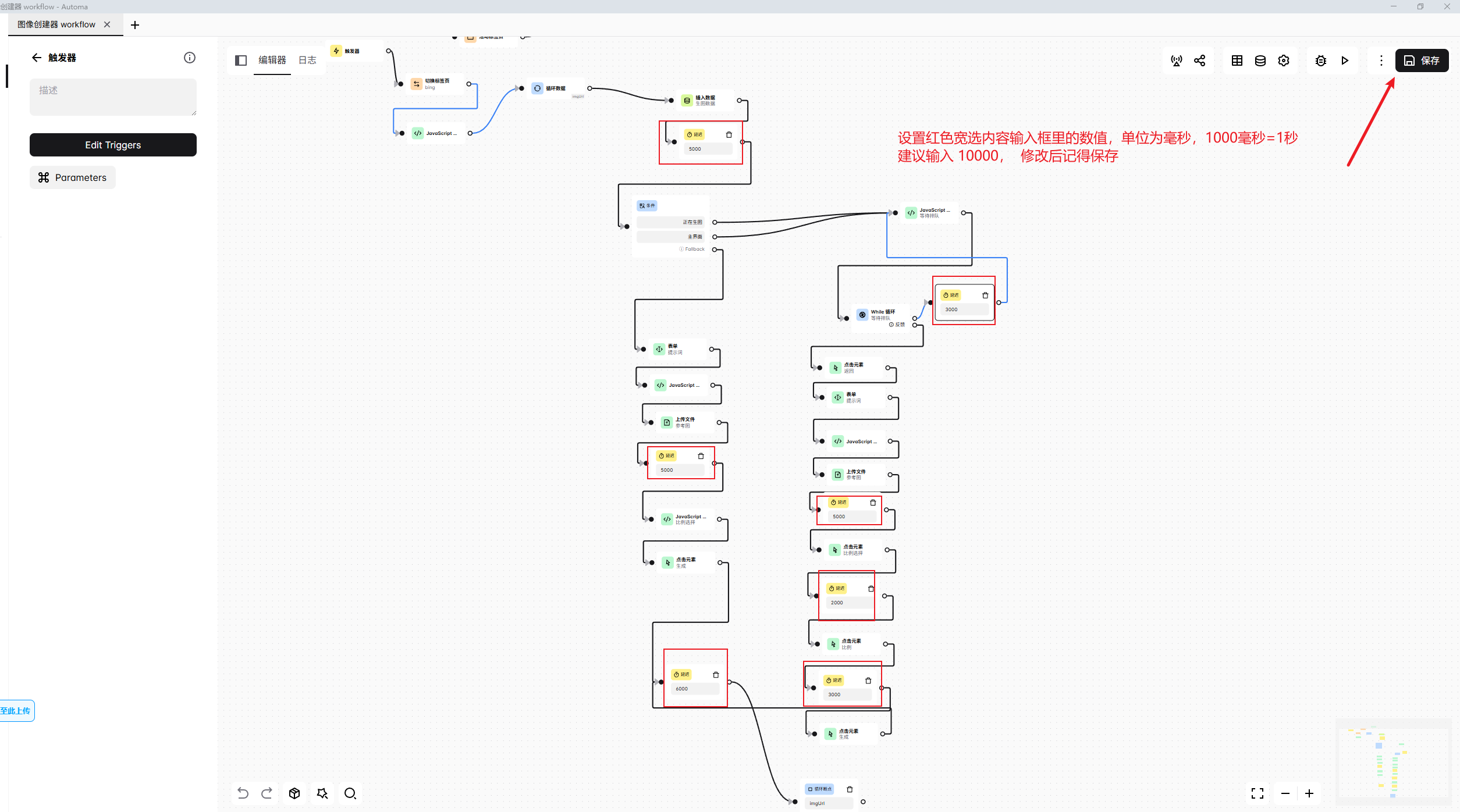Click the 正在生图 condition row
Image resolution: width=1460 pixels, height=812 pixels.
(x=671, y=222)
